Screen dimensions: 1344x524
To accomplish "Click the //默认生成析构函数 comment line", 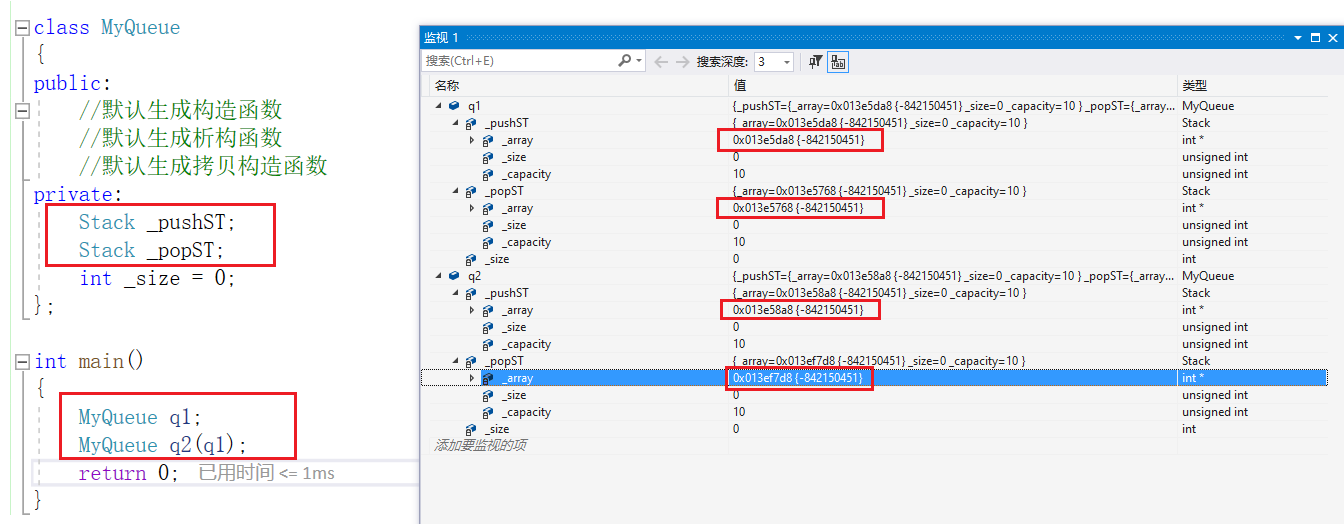I will tap(180, 138).
